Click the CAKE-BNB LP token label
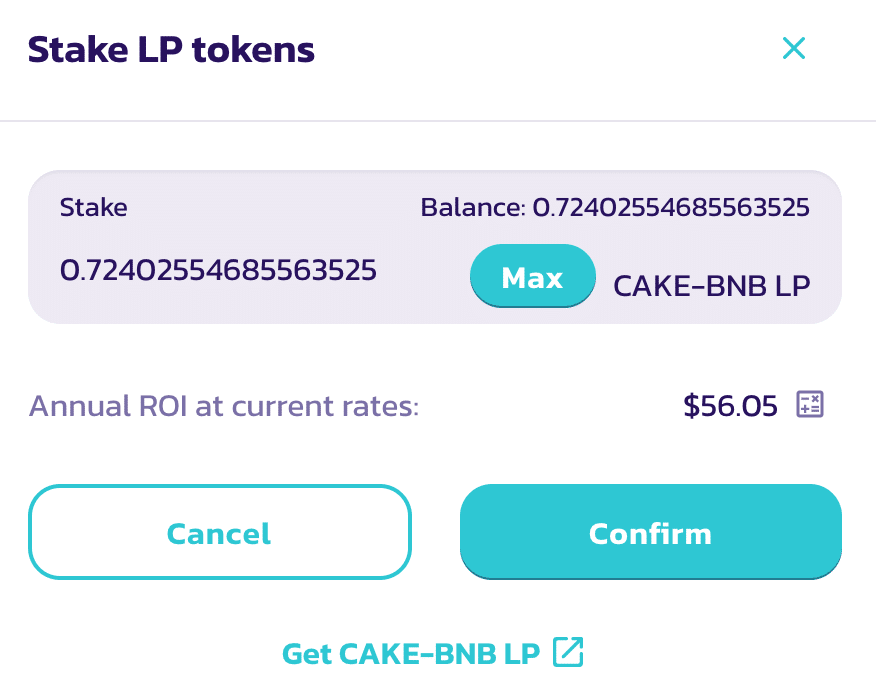The image size is (876, 690). (711, 286)
